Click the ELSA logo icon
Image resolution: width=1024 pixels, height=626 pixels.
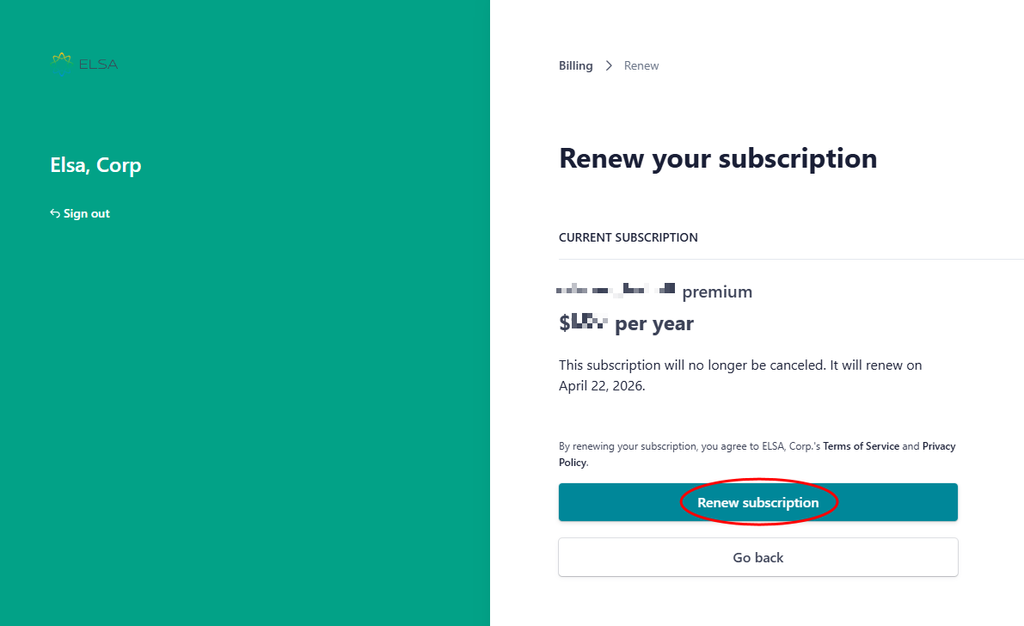tap(62, 63)
